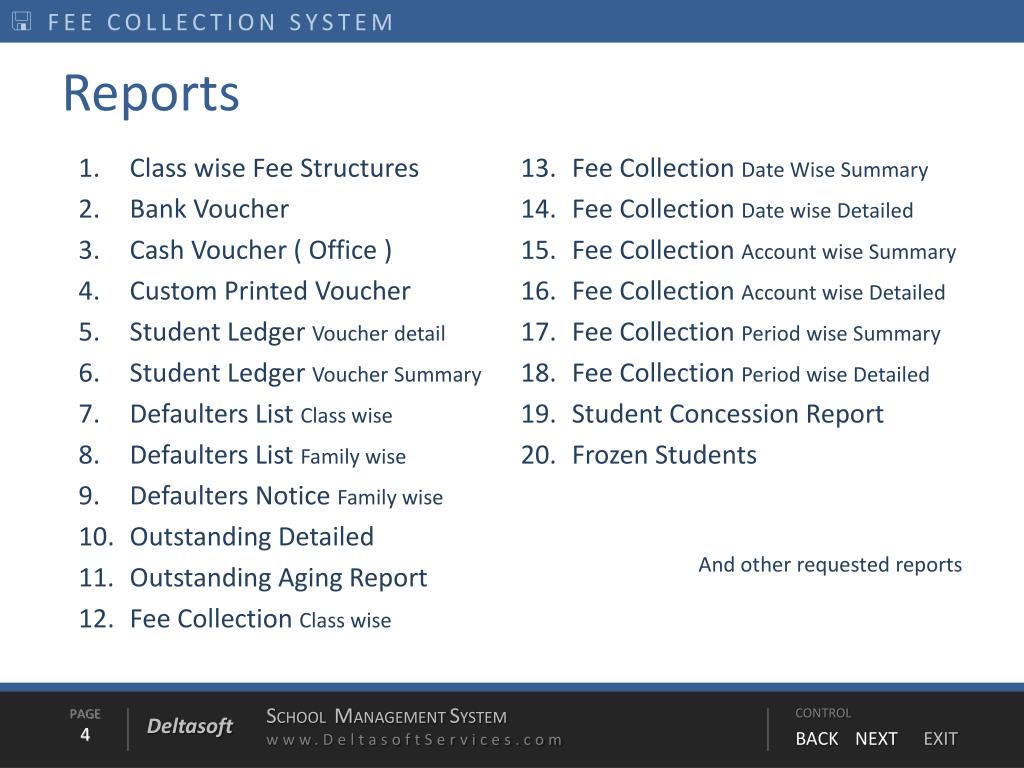Screen dimensions: 1024x768
Task: Open Defaulters Notice Family wise
Action: [286, 496]
